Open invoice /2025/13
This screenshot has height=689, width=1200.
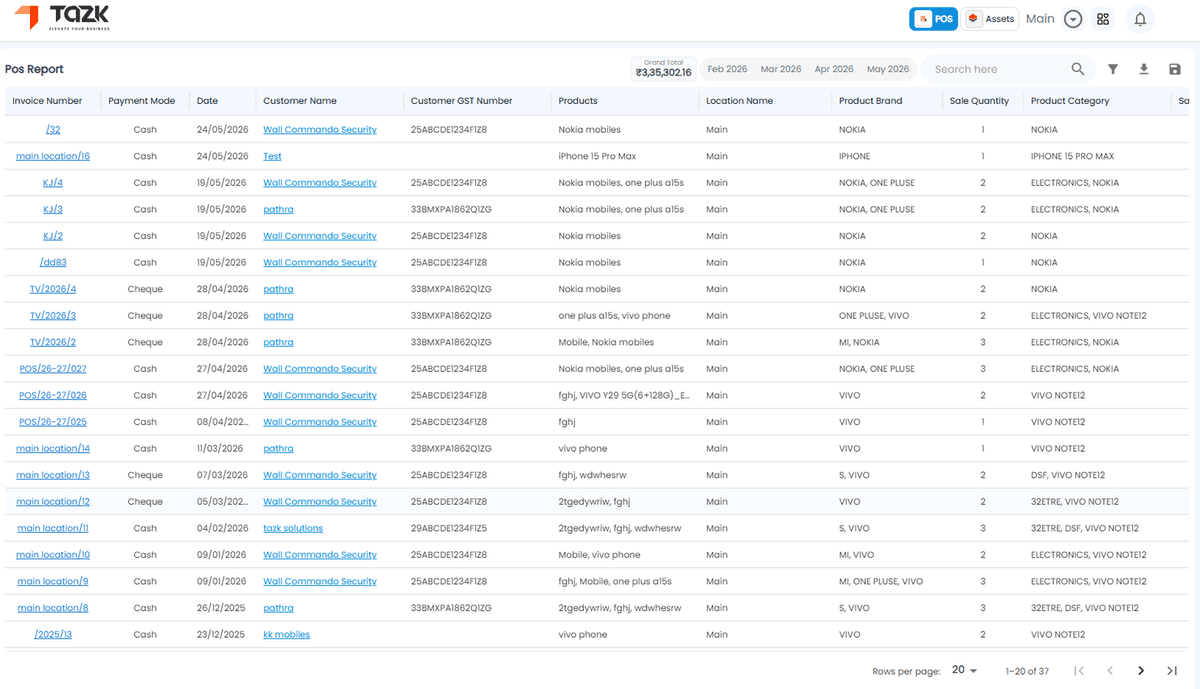click(x=53, y=635)
